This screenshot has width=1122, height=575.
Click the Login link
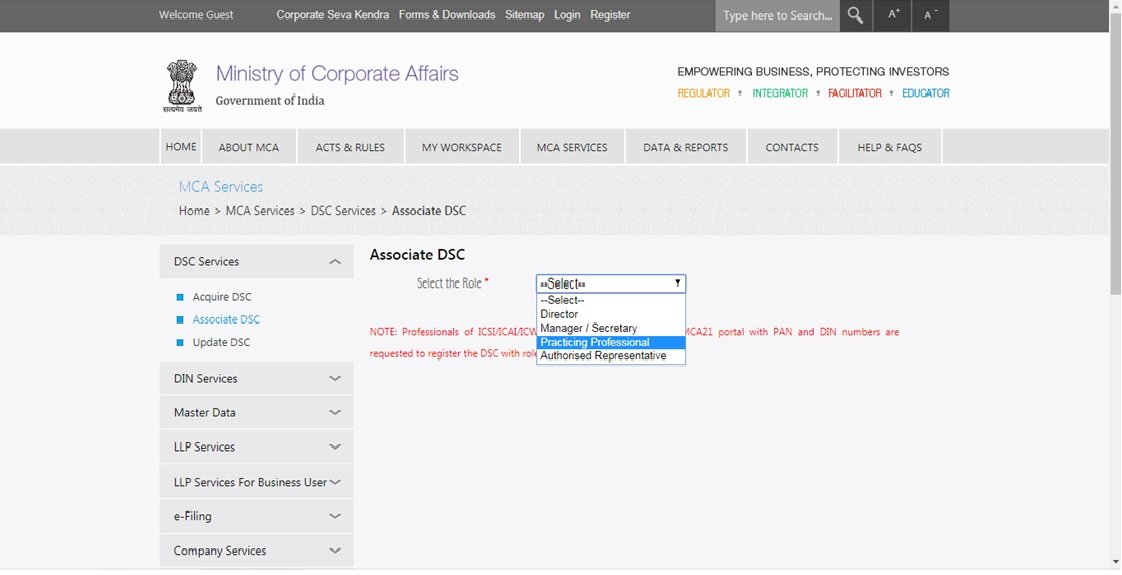click(567, 14)
